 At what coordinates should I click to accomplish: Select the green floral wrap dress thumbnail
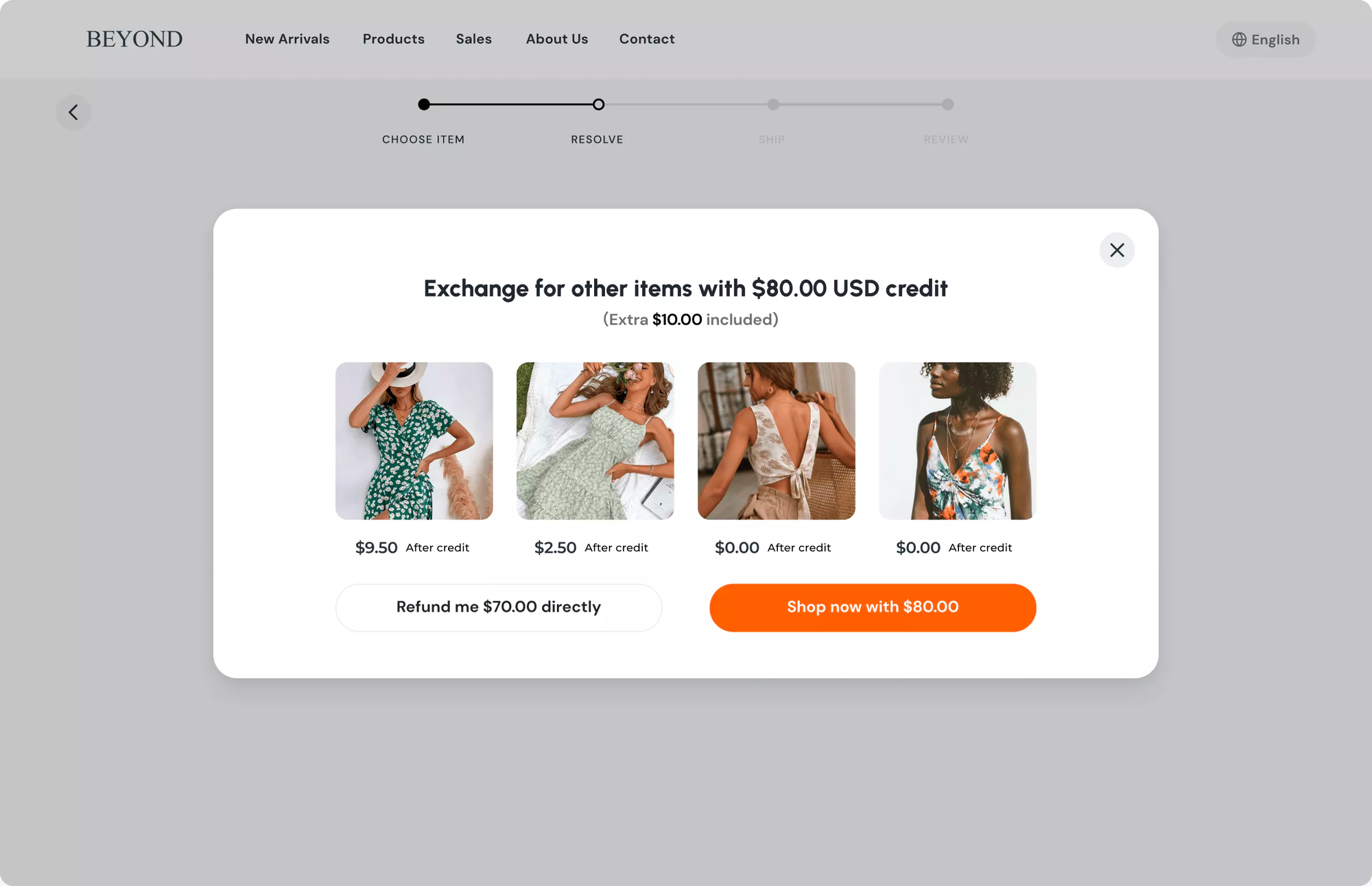click(414, 441)
